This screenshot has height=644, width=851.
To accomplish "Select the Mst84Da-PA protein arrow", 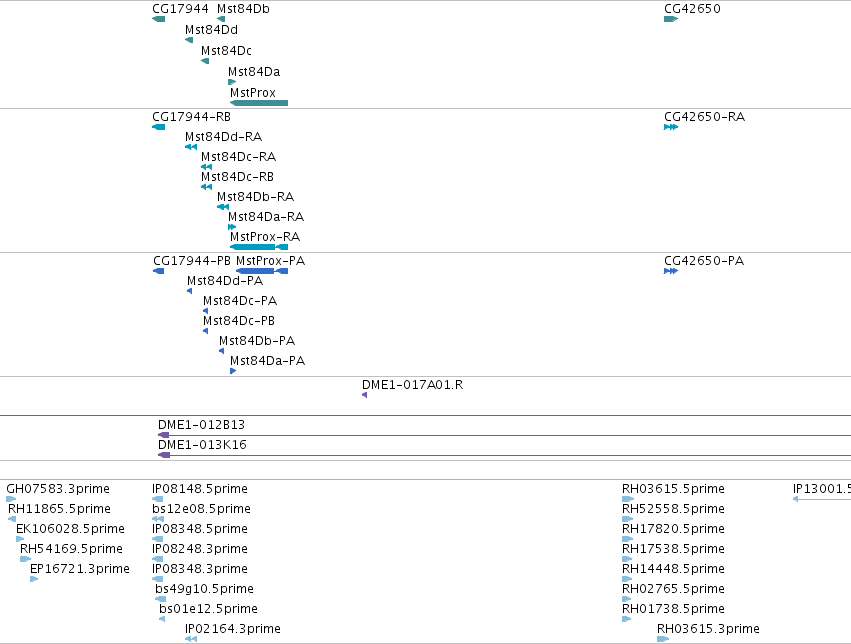I will 233,371.
